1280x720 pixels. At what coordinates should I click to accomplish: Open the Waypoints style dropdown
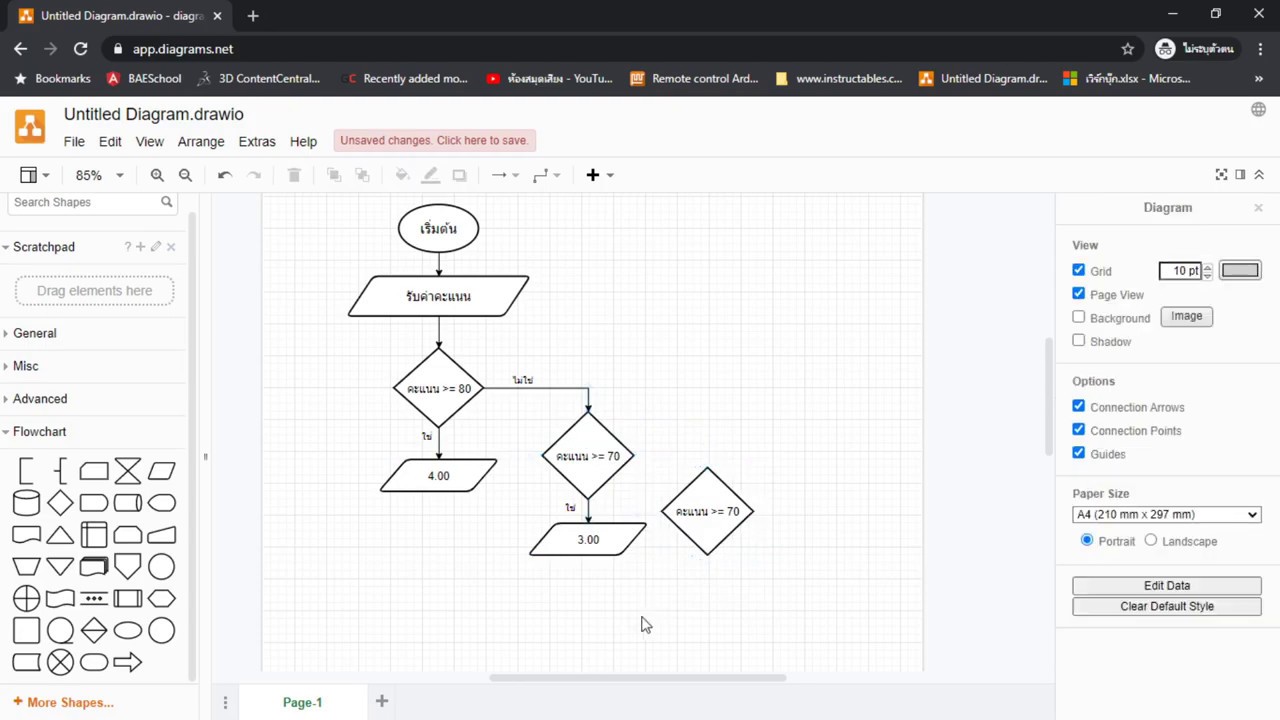click(546, 175)
